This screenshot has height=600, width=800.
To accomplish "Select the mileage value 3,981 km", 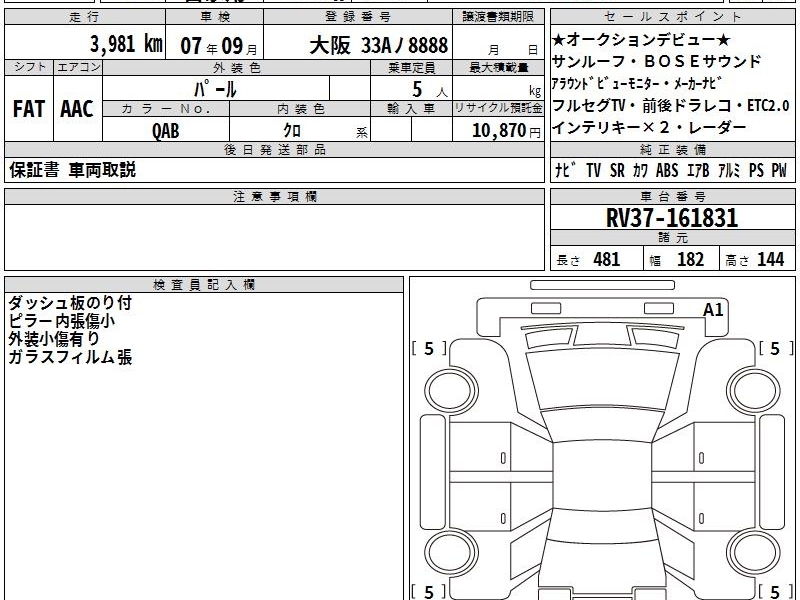I will pyautogui.click(x=126, y=44).
